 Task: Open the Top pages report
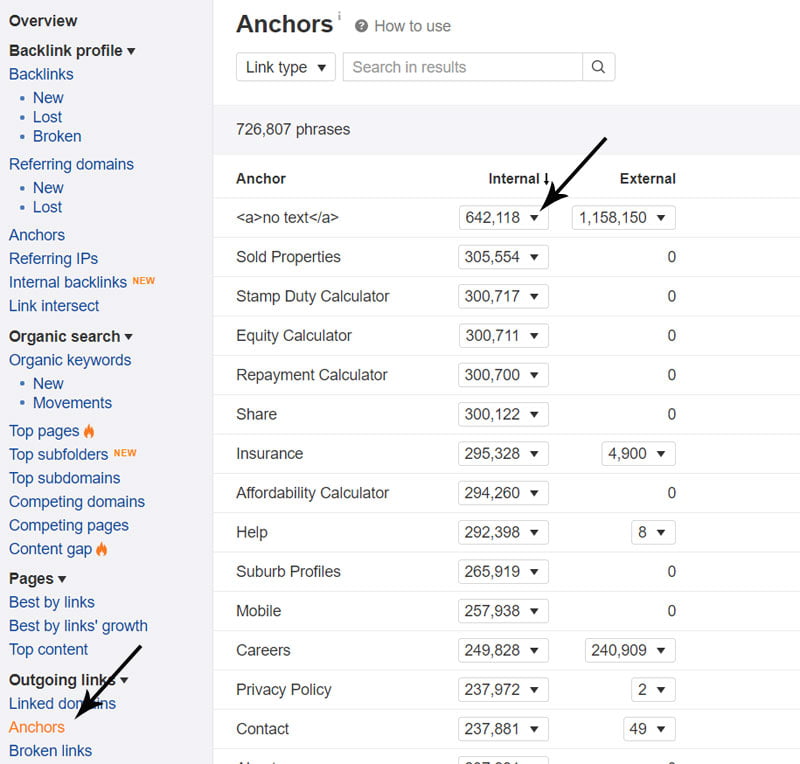44,431
